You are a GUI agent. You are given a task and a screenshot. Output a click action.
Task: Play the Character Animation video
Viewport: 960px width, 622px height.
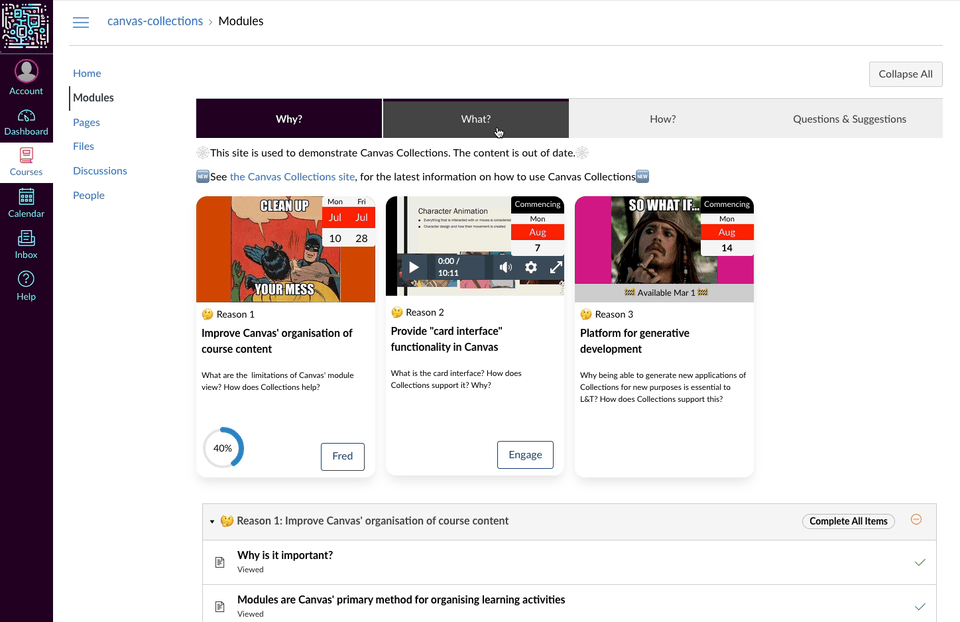[413, 267]
